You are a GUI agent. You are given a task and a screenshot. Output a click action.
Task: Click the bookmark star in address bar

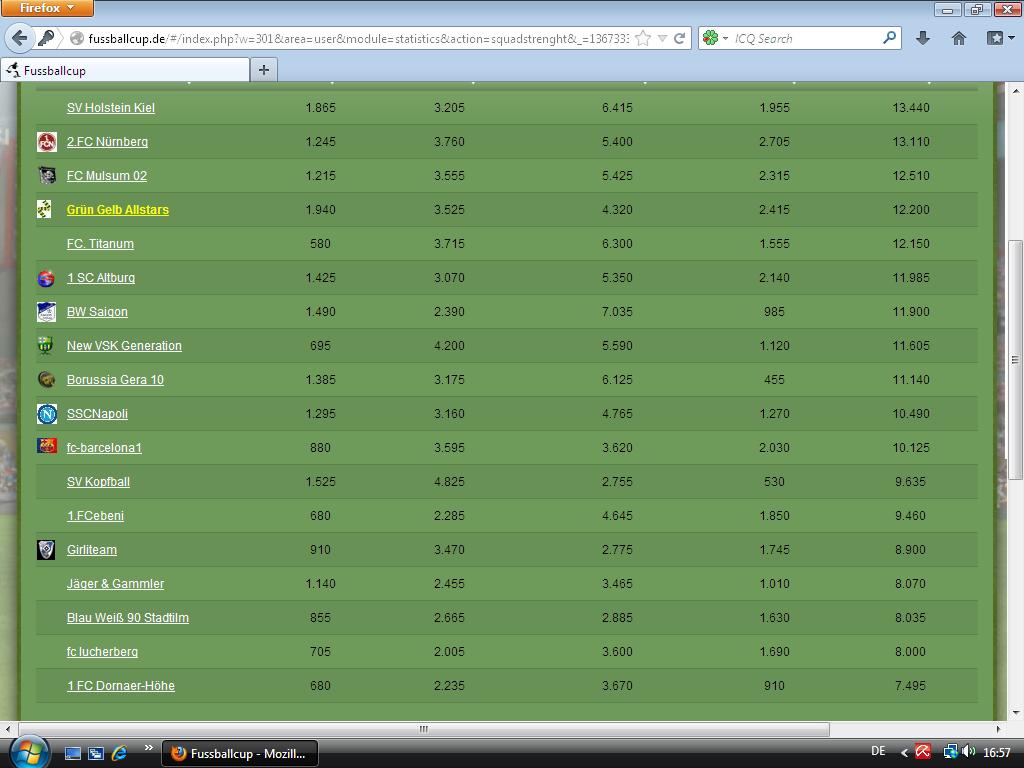pos(643,38)
